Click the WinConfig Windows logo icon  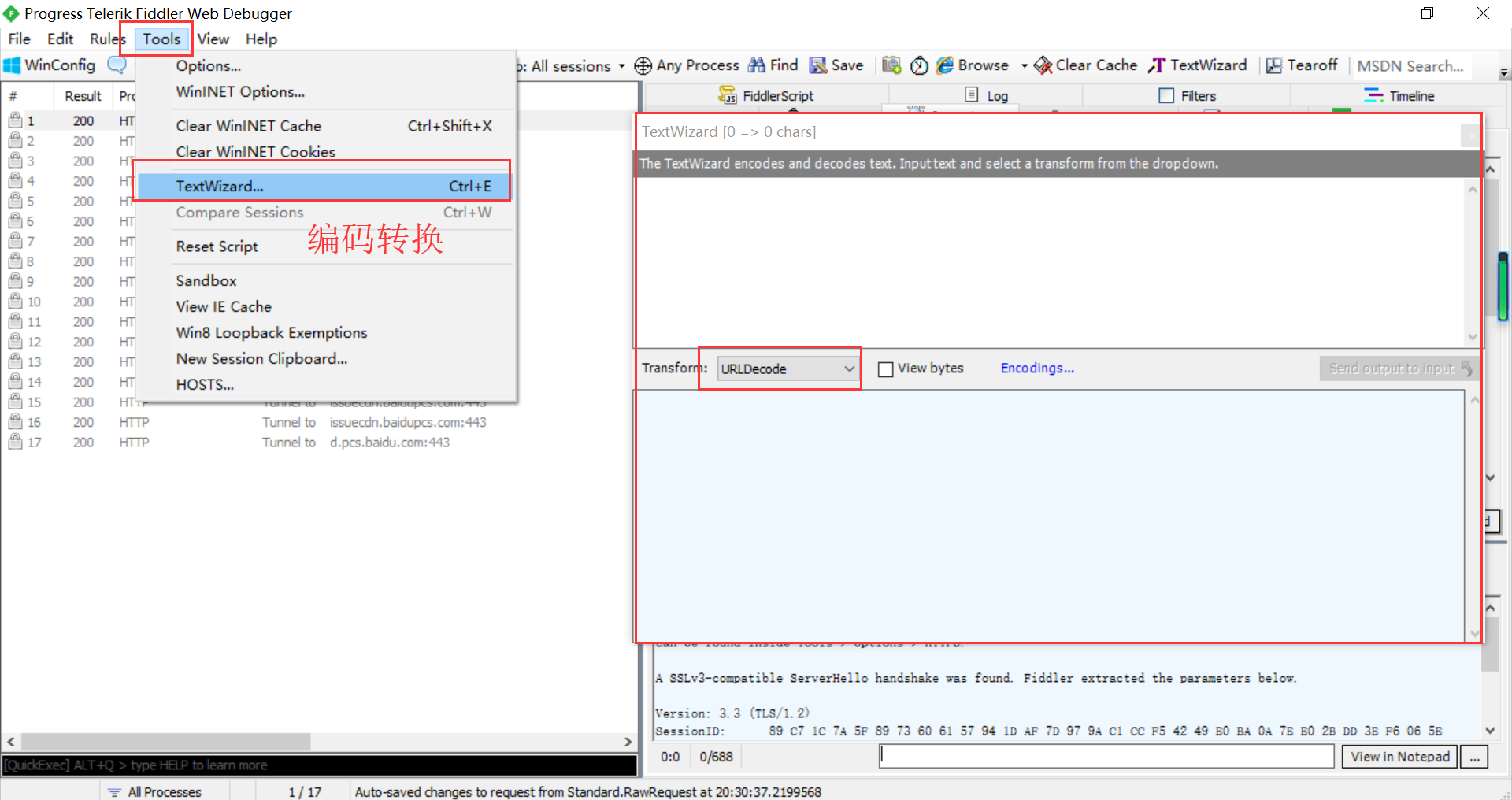click(x=12, y=65)
